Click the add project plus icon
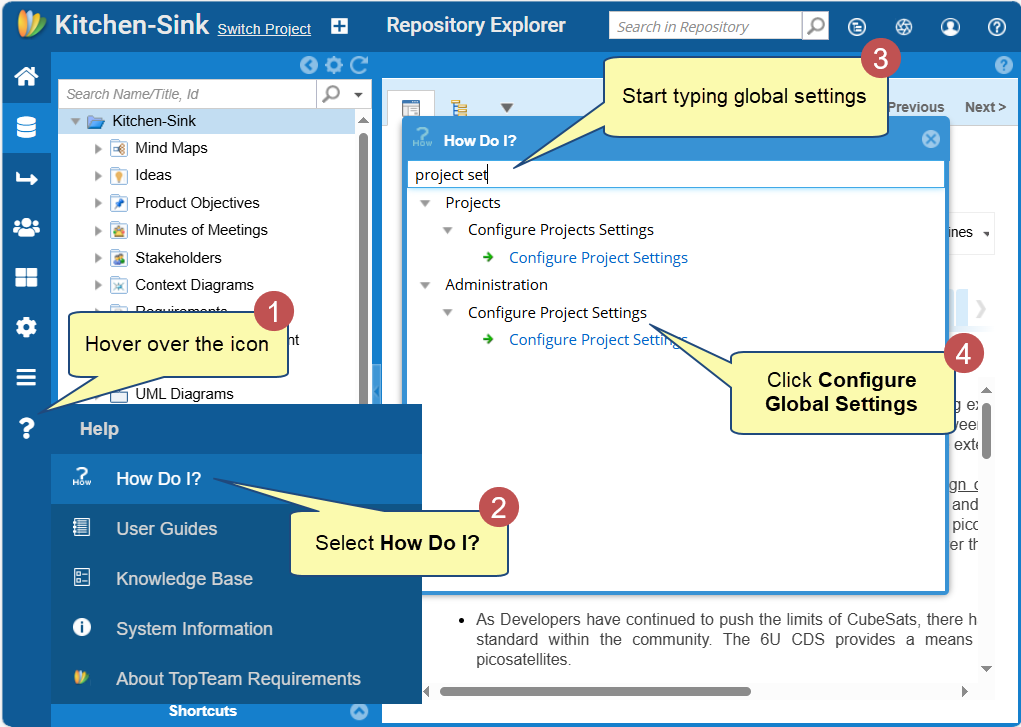Viewport: 1021px width, 727px height. tap(339, 26)
